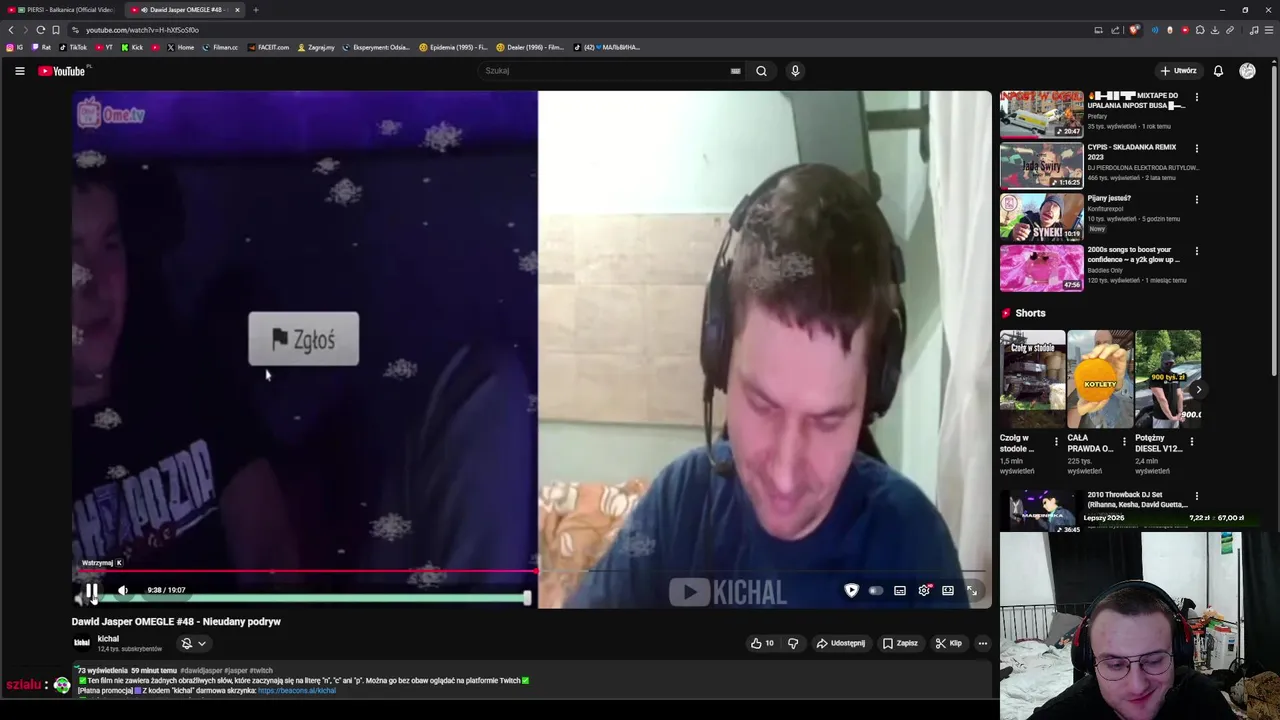Open options for MIXTAPE DO UPALANIA video
The width and height of the screenshot is (1280, 720).
click(x=1197, y=97)
